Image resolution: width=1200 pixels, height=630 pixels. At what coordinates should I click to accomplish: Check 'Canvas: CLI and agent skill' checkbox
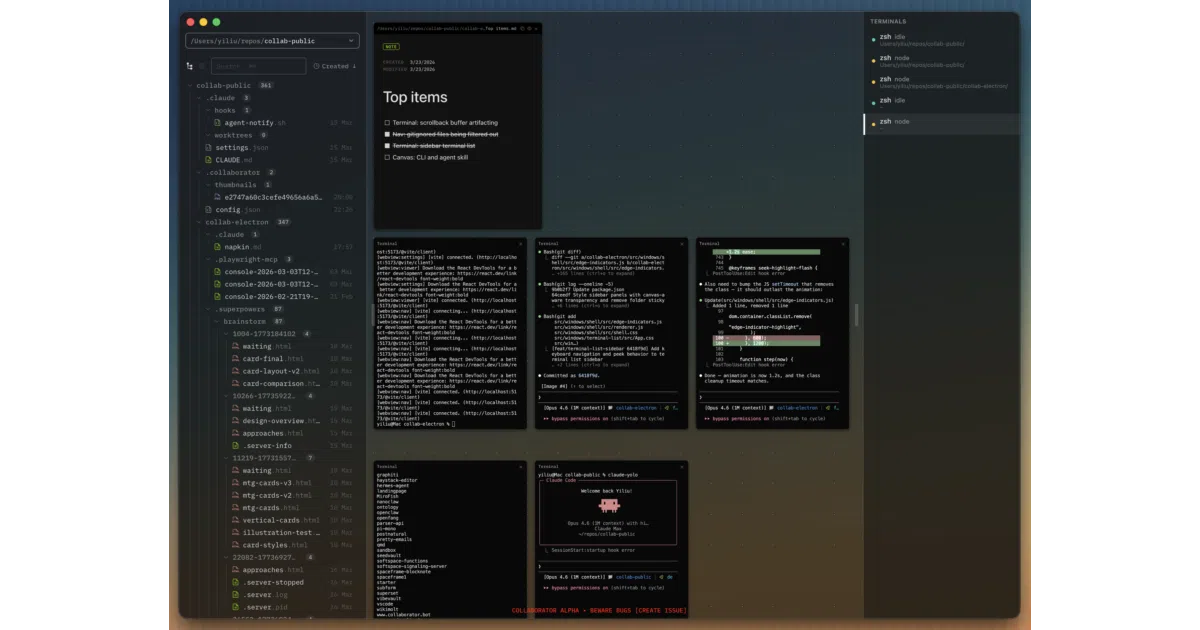coord(387,157)
